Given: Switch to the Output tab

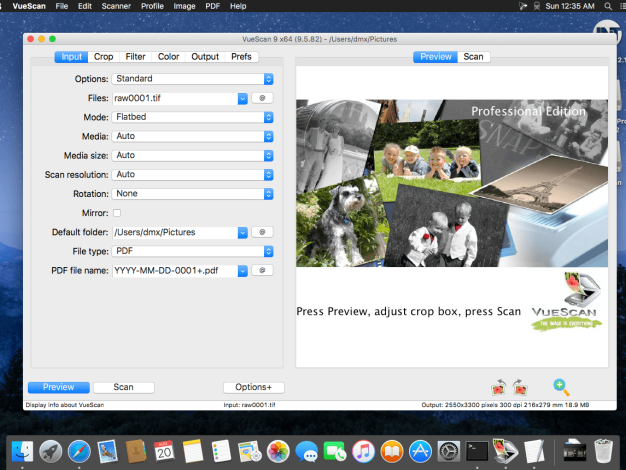Looking at the screenshot, I should (x=205, y=57).
